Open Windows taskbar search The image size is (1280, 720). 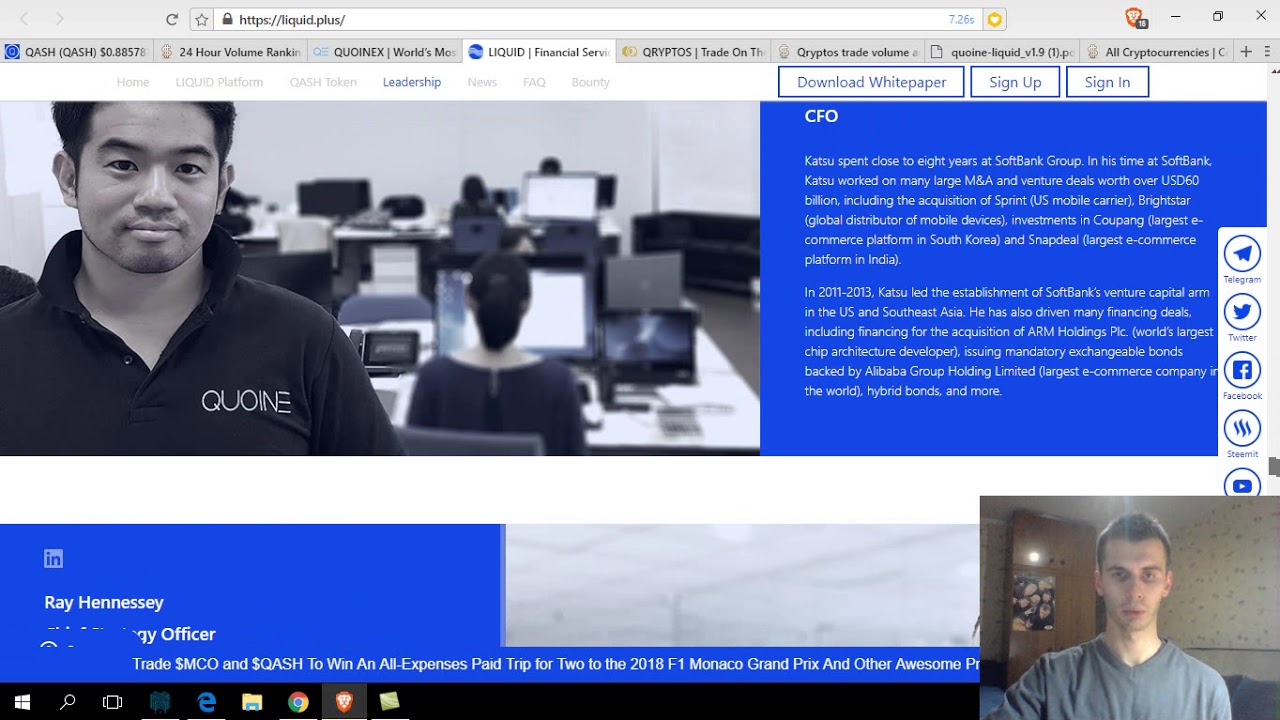coord(68,702)
